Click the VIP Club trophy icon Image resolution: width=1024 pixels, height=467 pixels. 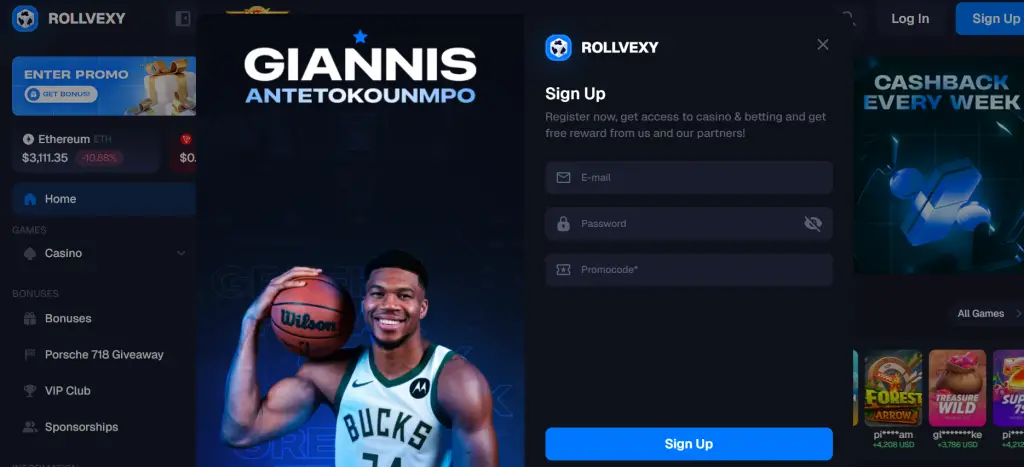(30, 391)
